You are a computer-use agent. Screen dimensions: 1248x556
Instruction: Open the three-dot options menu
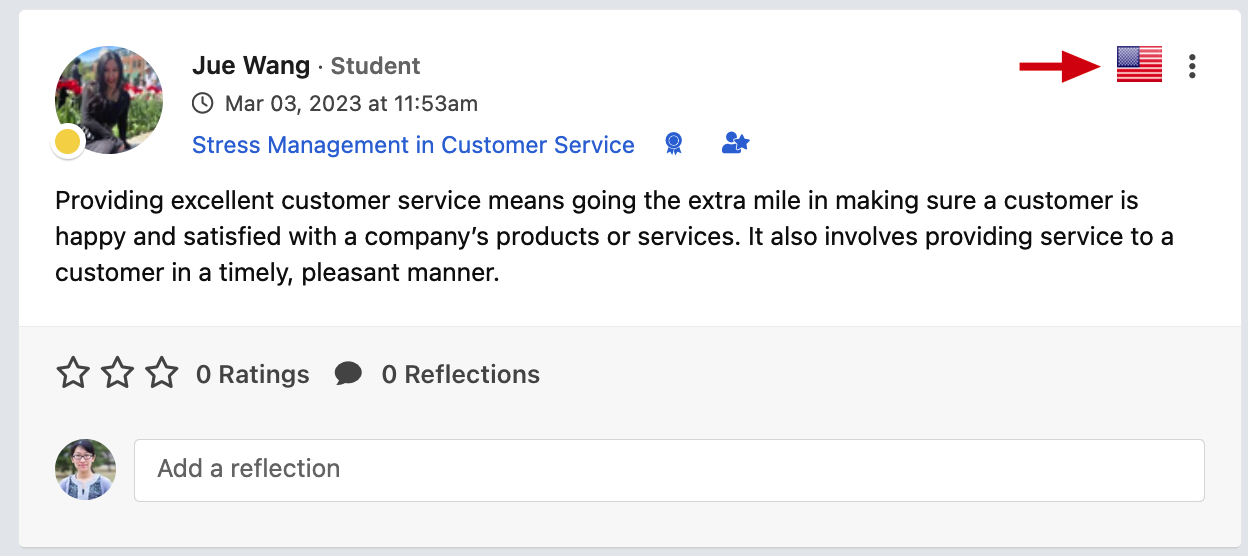pyautogui.click(x=1192, y=66)
